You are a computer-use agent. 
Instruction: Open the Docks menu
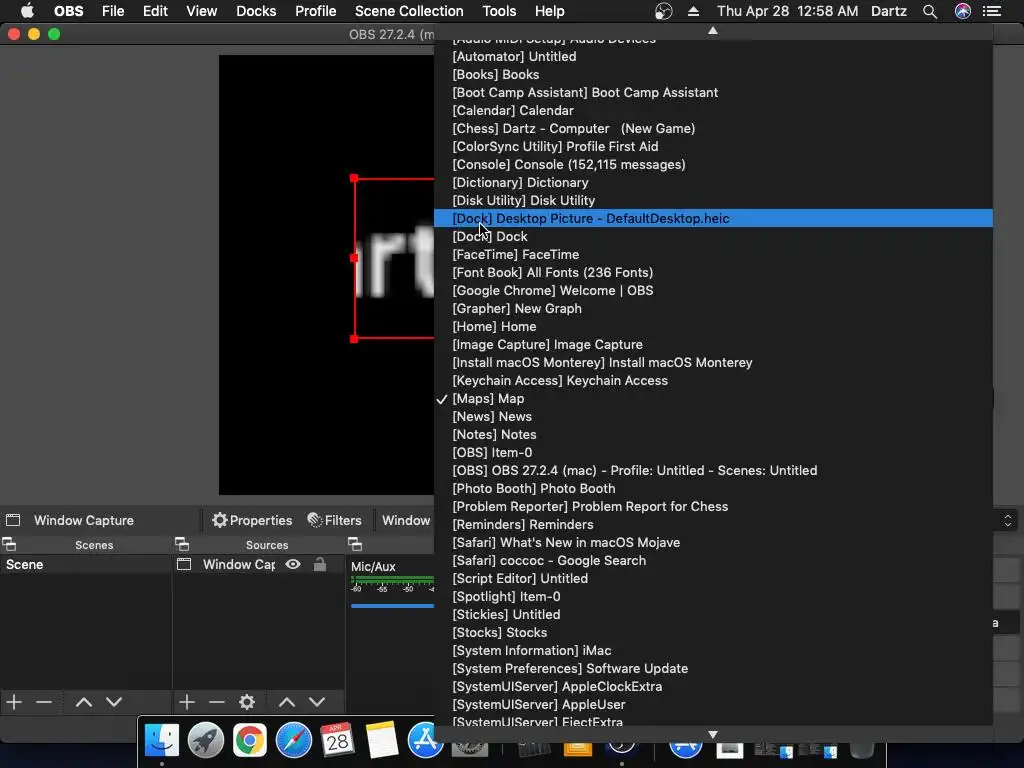[x=256, y=11]
